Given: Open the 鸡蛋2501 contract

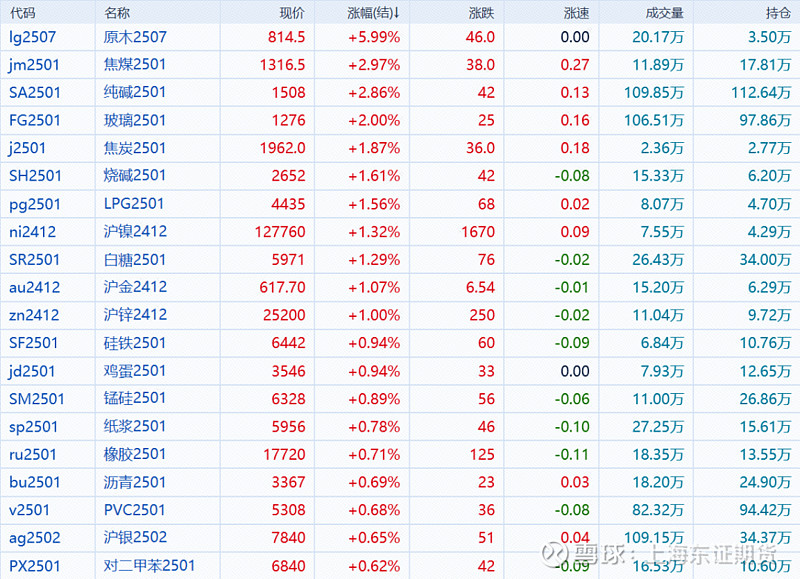Looking at the screenshot, I should (135, 371).
